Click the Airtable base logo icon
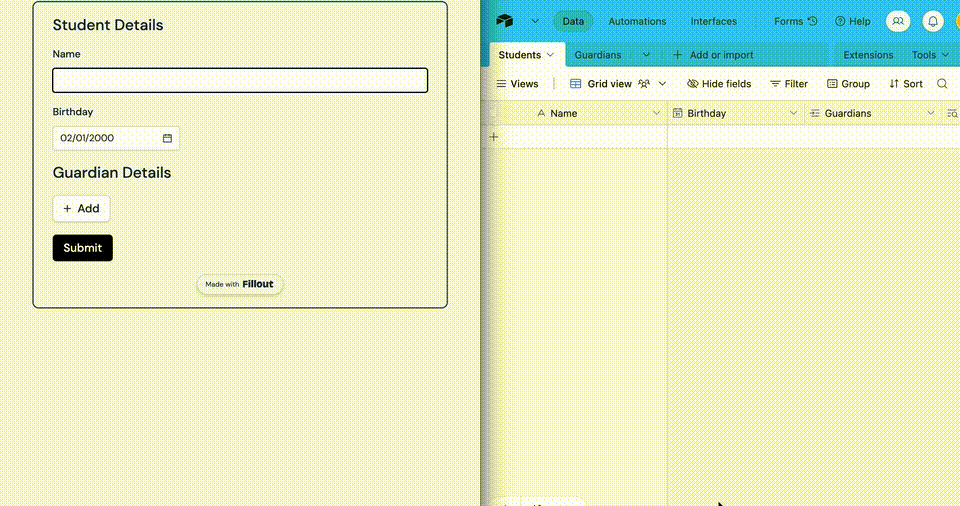The width and height of the screenshot is (960, 506). [x=504, y=21]
